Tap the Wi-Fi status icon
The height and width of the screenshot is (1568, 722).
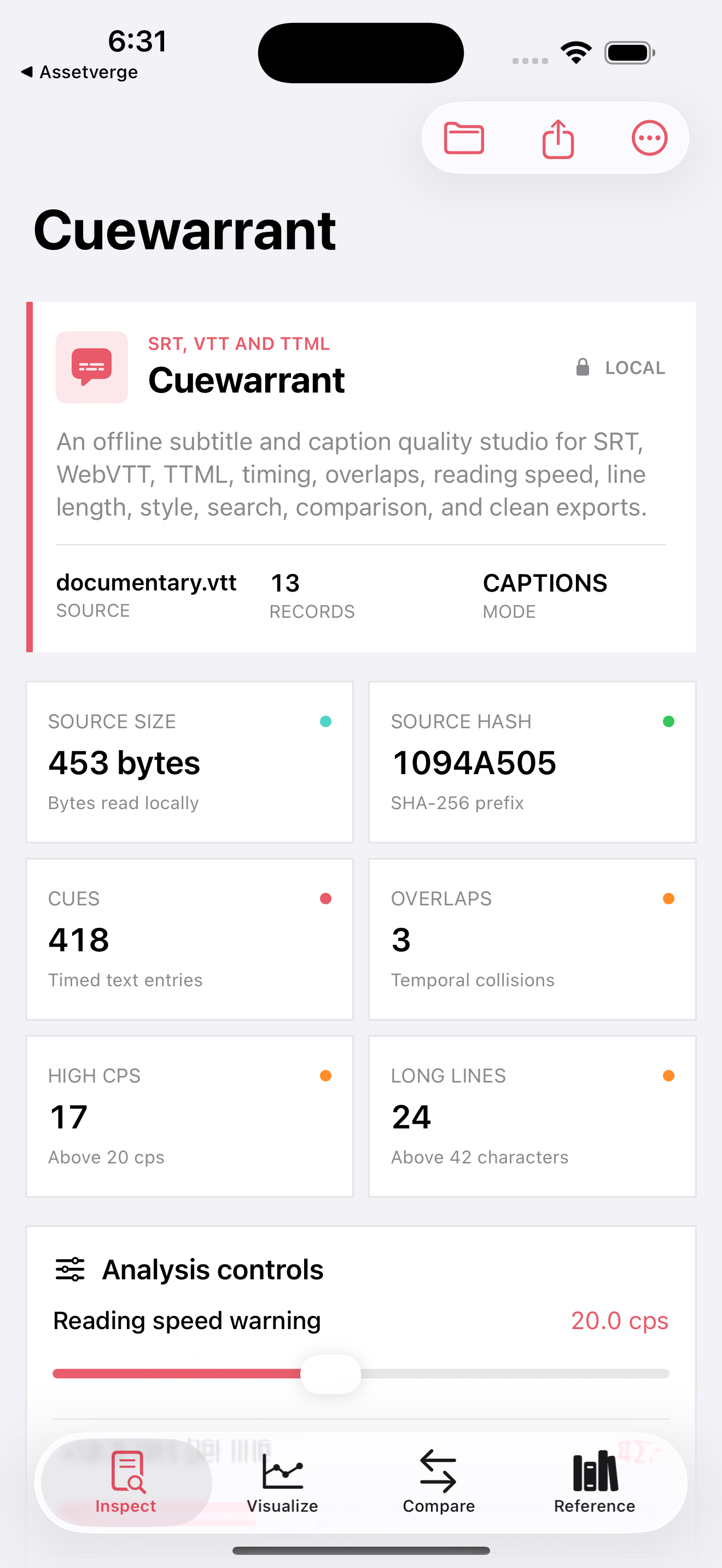coord(576,52)
